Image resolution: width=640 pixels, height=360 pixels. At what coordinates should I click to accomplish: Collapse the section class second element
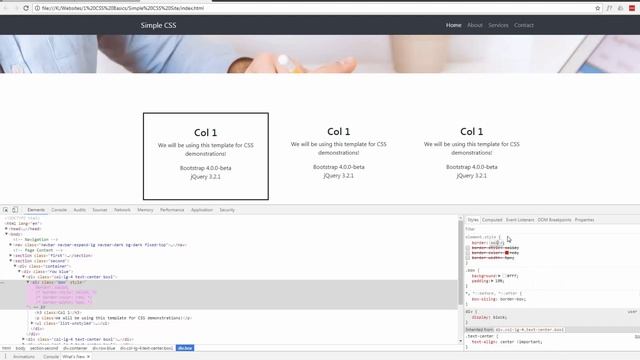(x=11, y=261)
